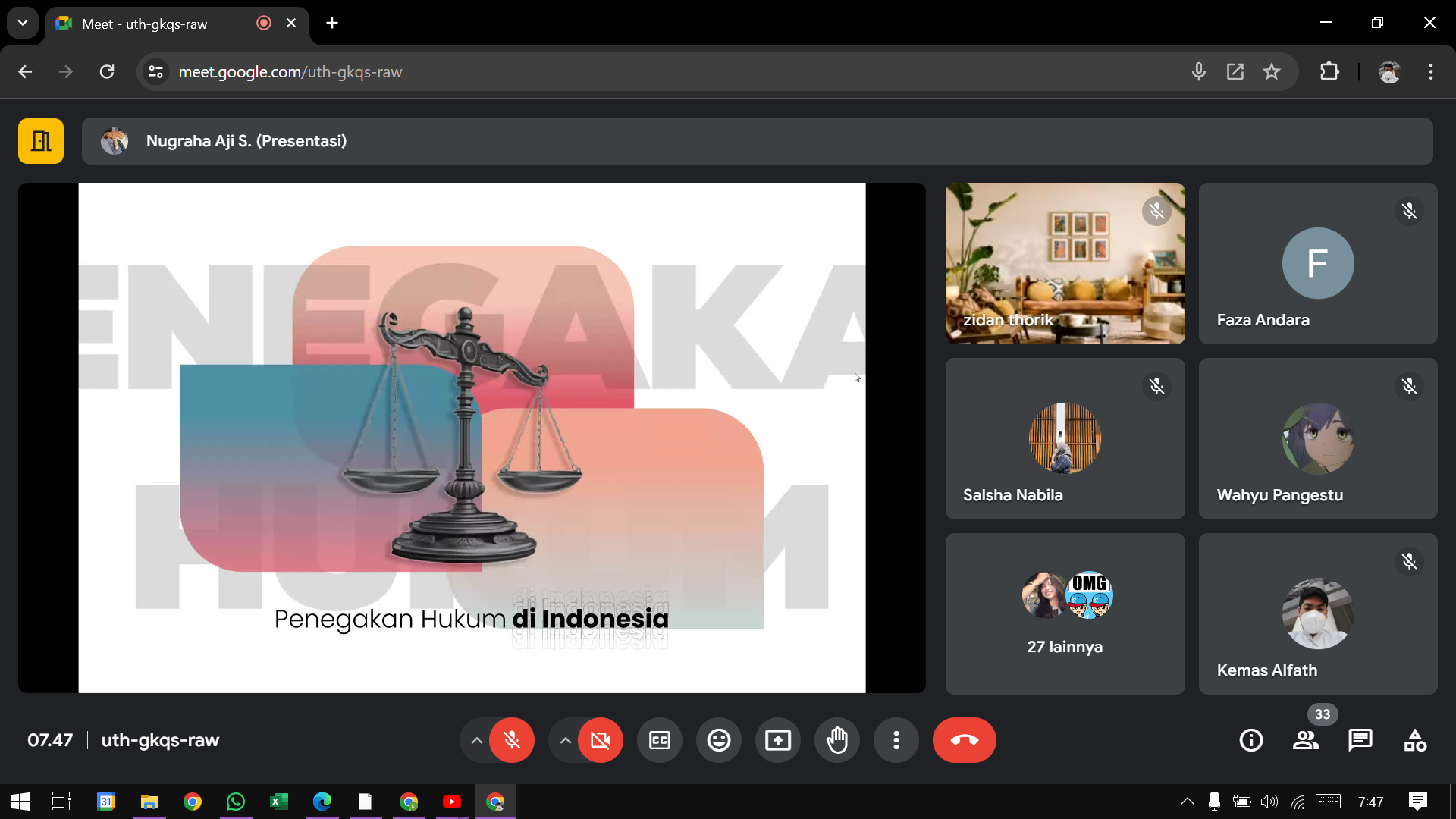This screenshot has width=1456, height=819.
Task: Expand the audio settings chevron next to the microphone
Action: [476, 740]
